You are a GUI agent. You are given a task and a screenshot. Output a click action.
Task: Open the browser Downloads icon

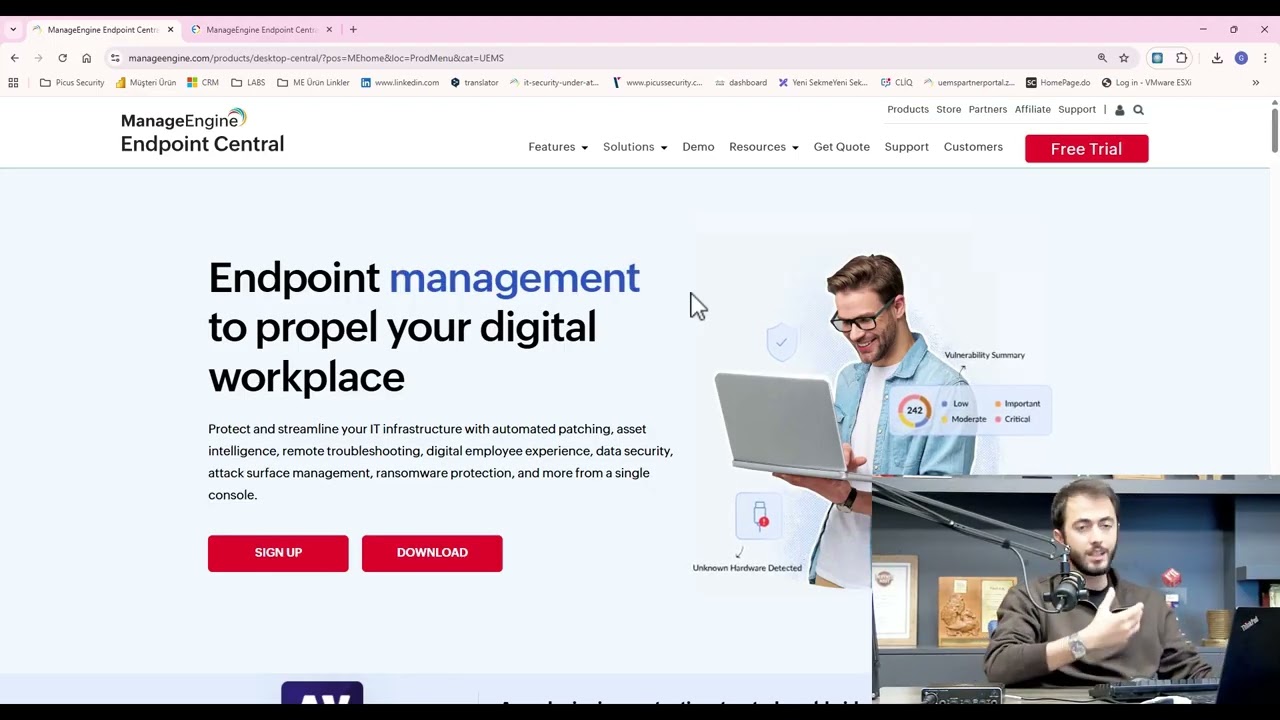coord(1217,58)
